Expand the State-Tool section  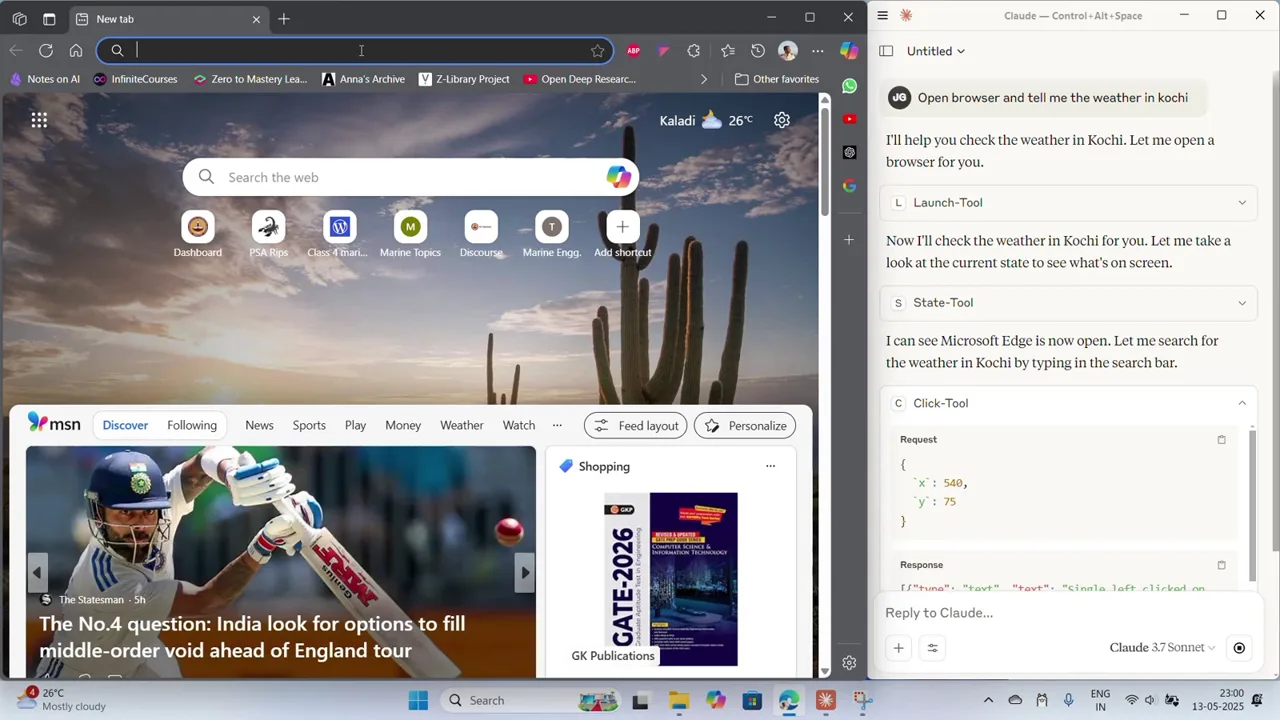click(x=1068, y=303)
